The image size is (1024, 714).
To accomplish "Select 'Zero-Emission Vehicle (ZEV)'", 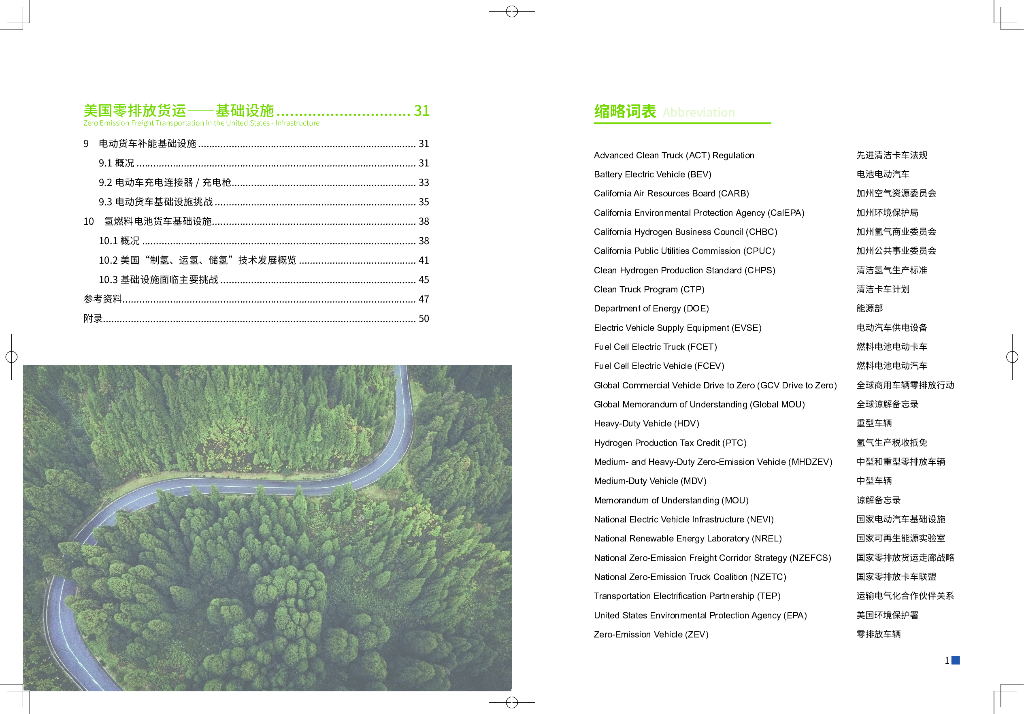I will [x=651, y=634].
